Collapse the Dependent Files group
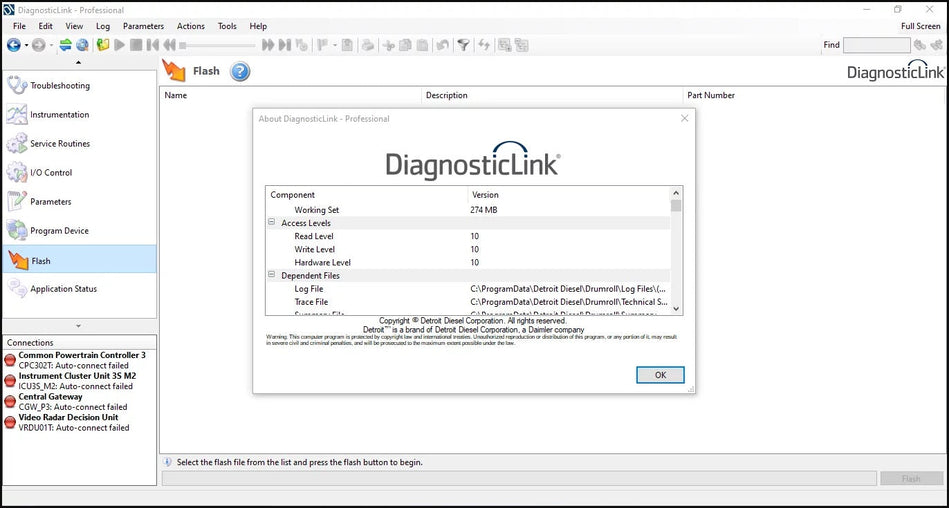The height and width of the screenshot is (508, 949). pyautogui.click(x=272, y=275)
